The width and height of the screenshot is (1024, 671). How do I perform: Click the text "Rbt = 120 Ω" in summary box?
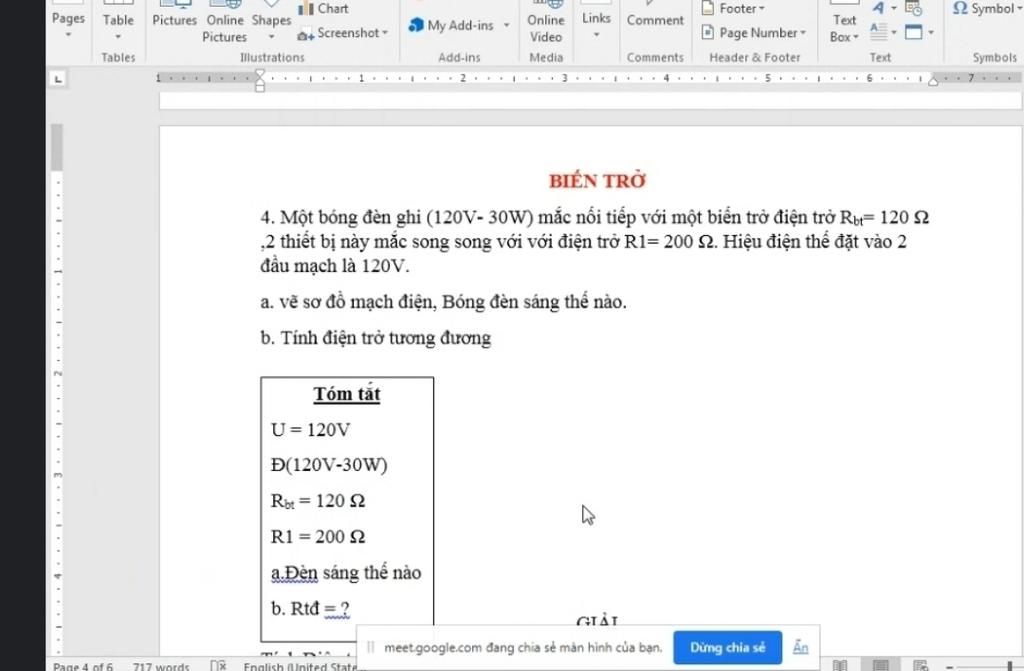(318, 501)
